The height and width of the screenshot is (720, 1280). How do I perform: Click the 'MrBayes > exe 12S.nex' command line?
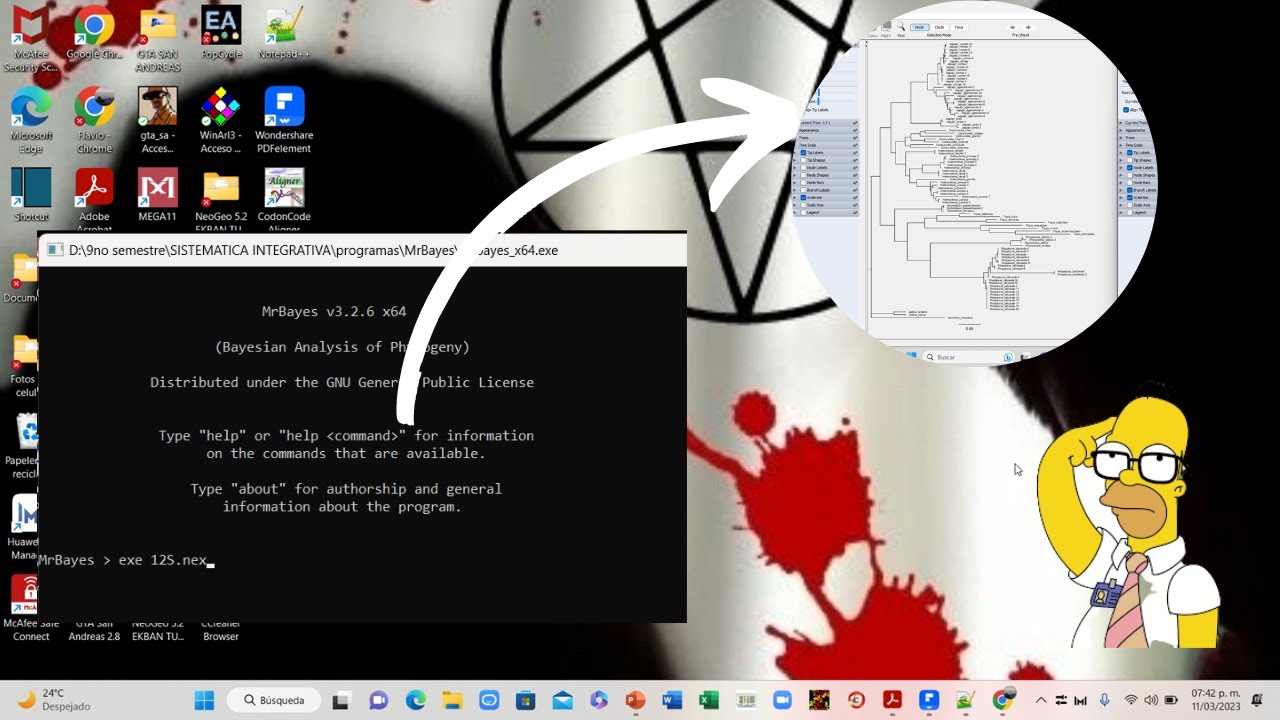pos(125,560)
